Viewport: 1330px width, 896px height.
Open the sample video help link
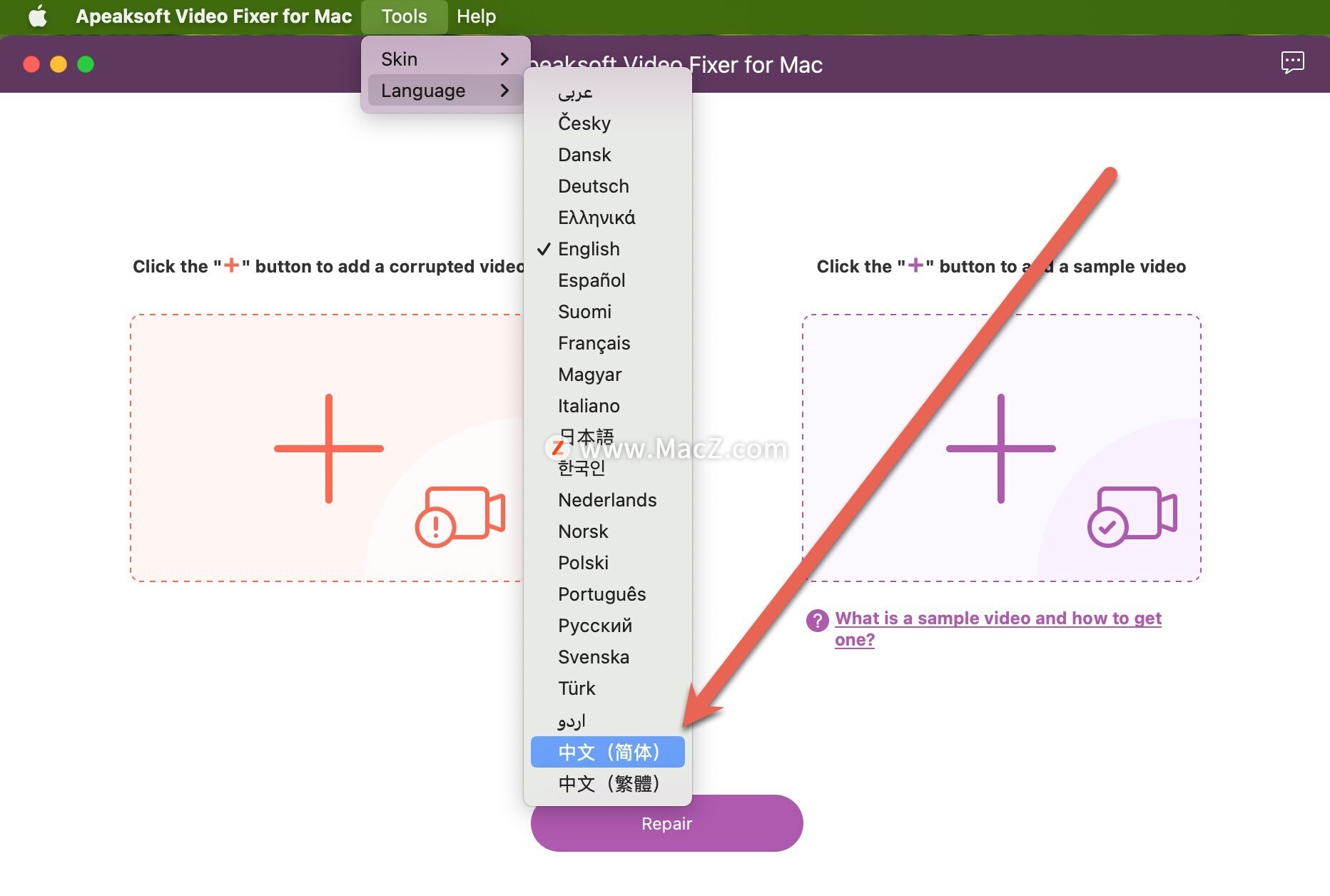[997, 628]
